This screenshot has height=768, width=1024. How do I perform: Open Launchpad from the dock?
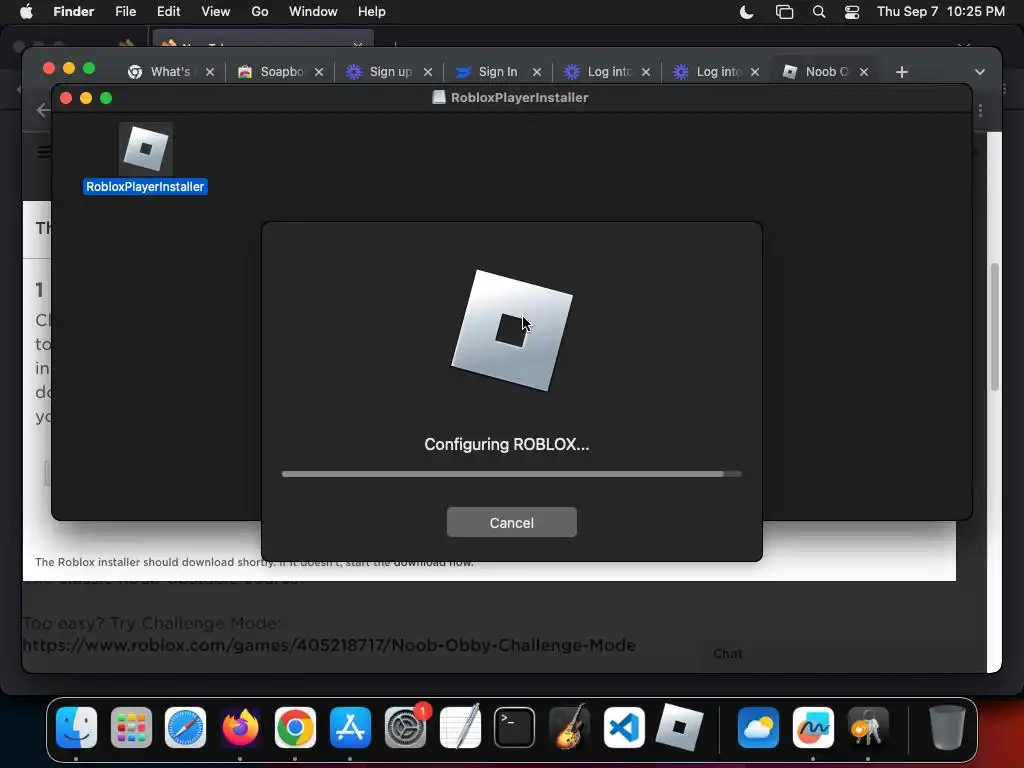(131, 727)
